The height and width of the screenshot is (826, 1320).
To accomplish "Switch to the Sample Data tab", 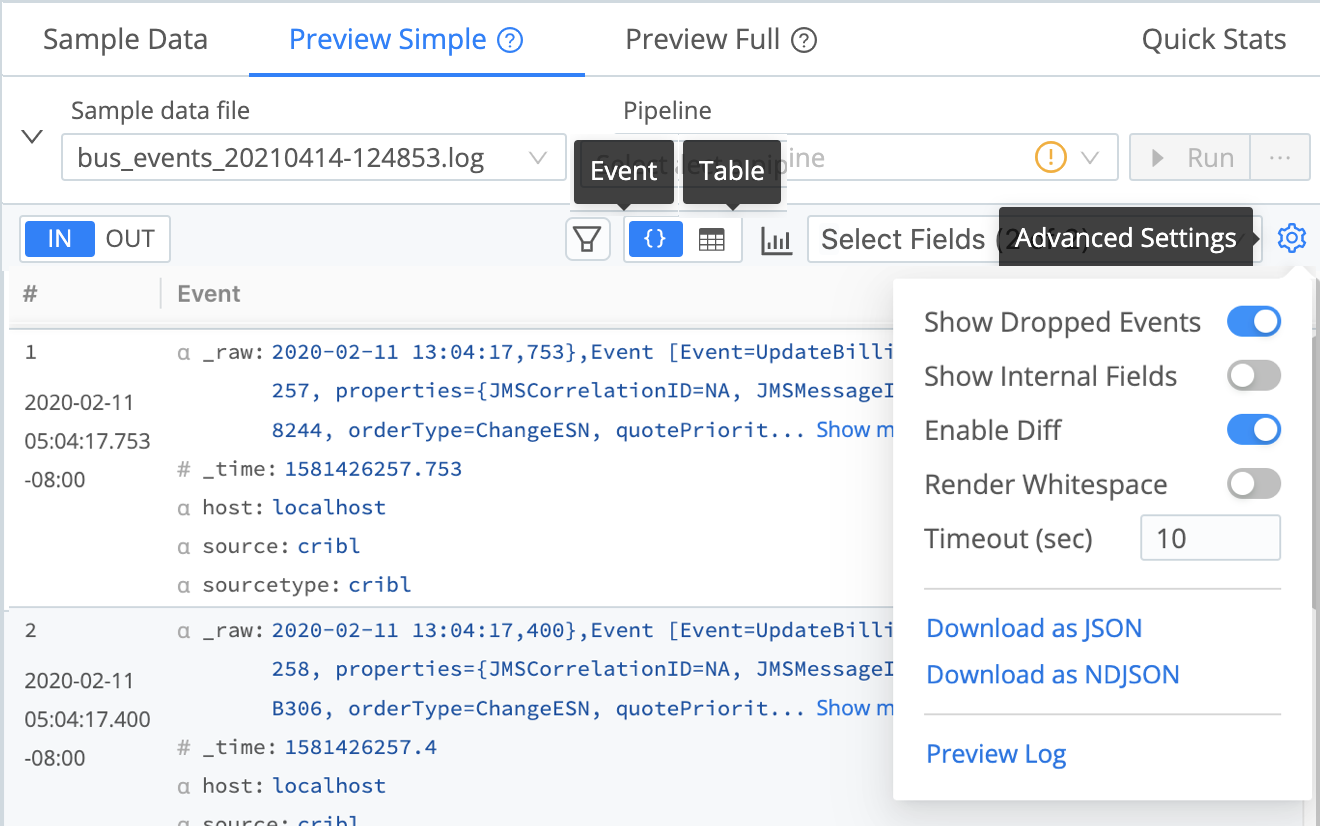I will coord(125,40).
